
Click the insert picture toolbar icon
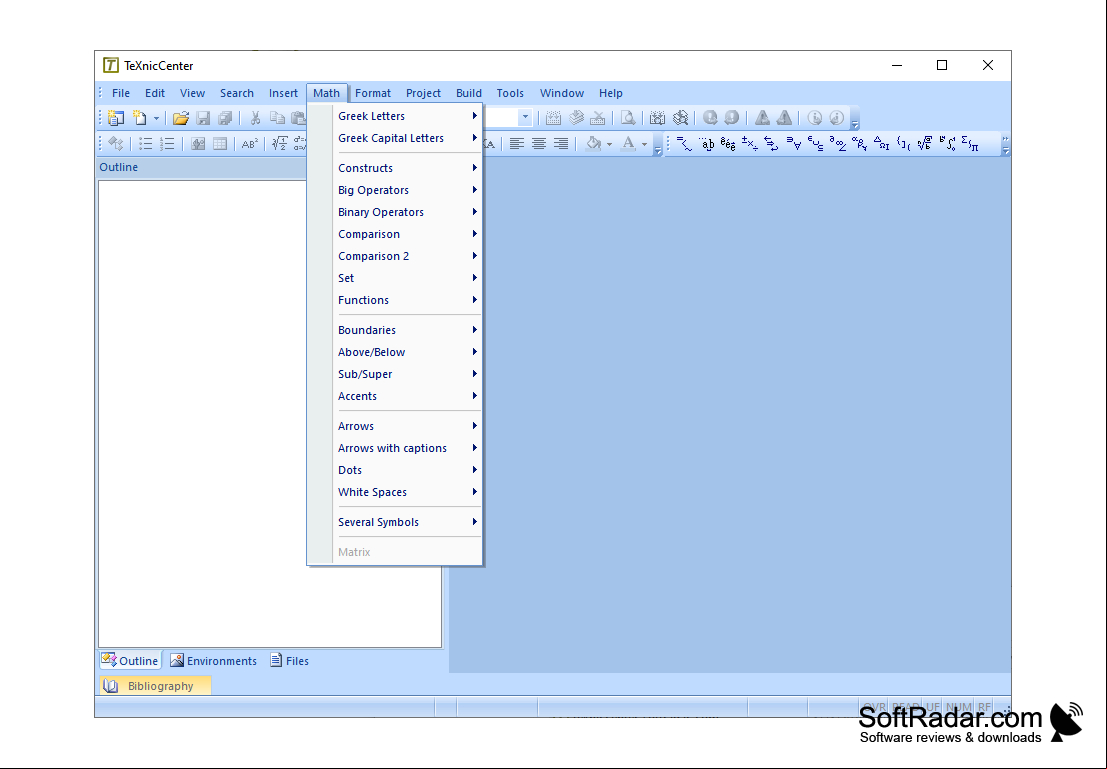point(198,144)
